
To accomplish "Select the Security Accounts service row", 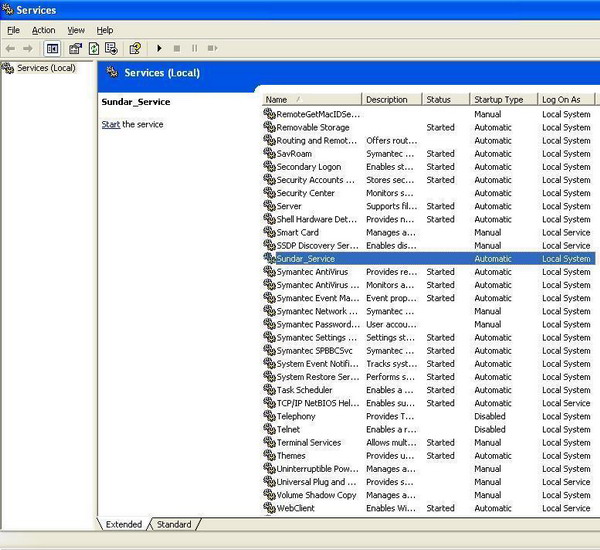I will tap(429, 180).
